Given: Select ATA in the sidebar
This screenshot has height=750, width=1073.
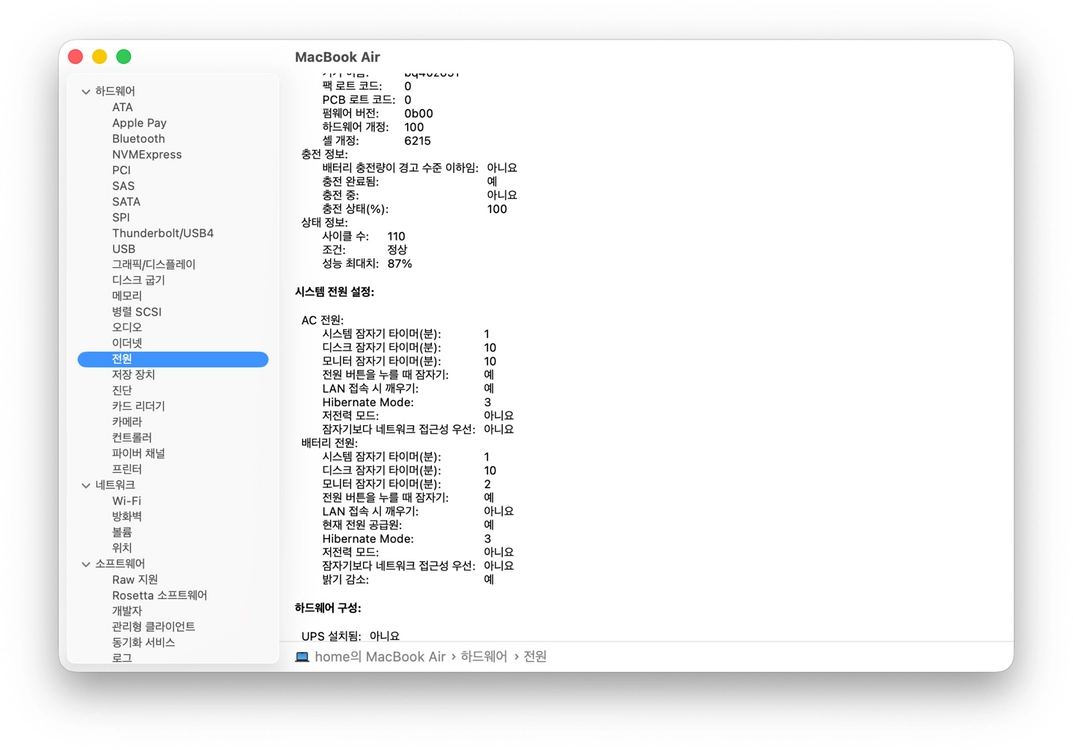Looking at the screenshot, I should pyautogui.click(x=122, y=107).
